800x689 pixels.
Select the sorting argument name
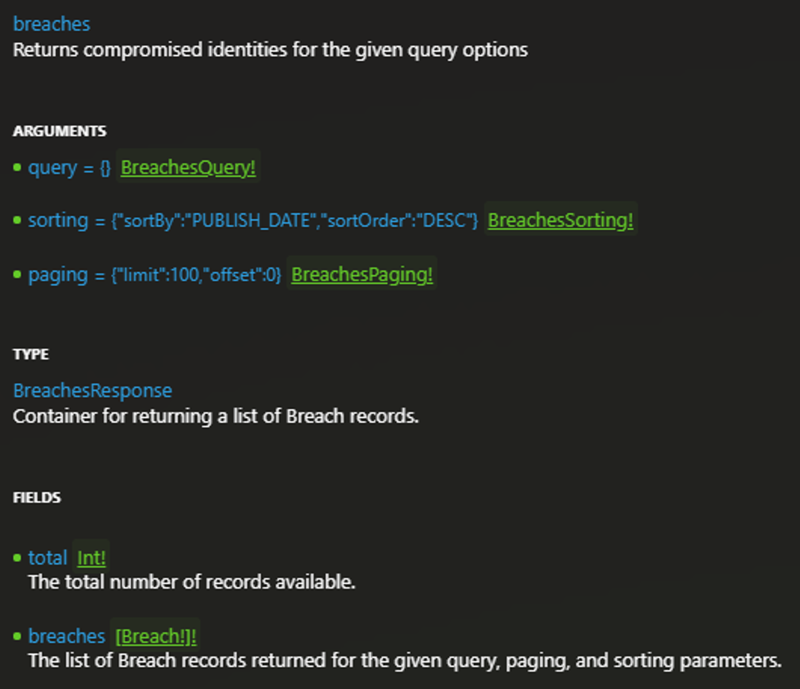coord(58,221)
